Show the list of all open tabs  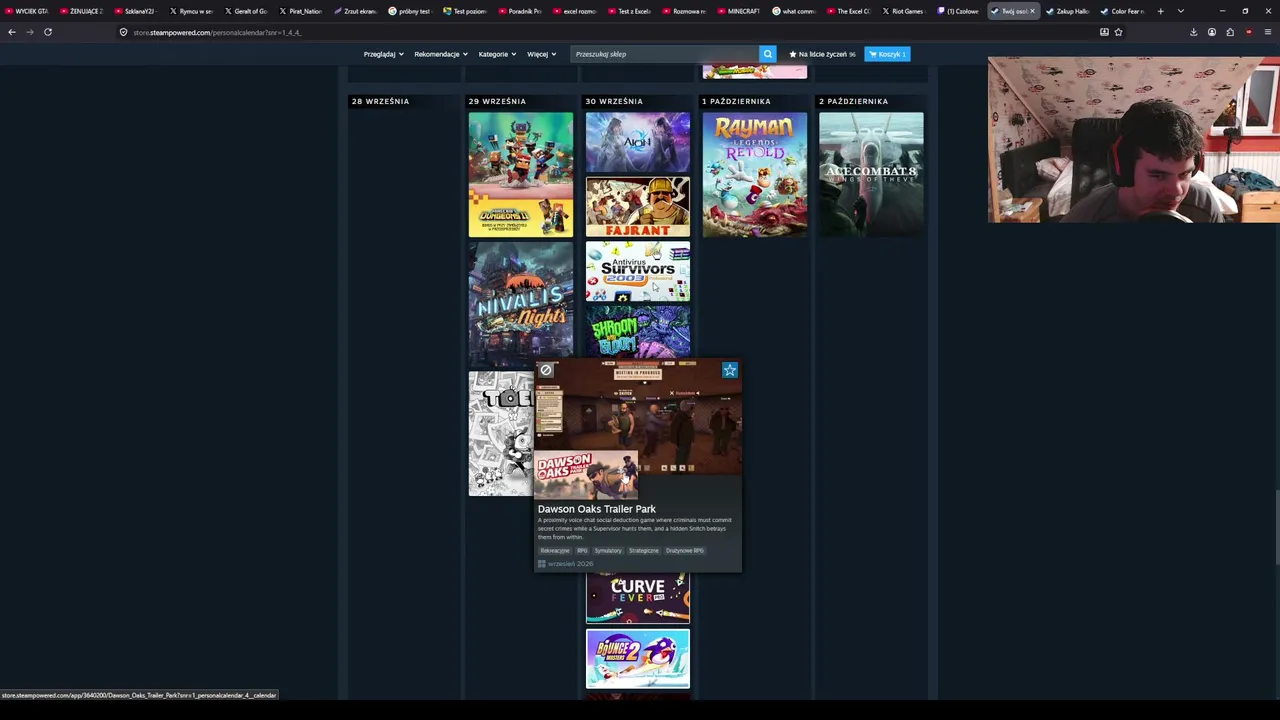[x=1180, y=11]
